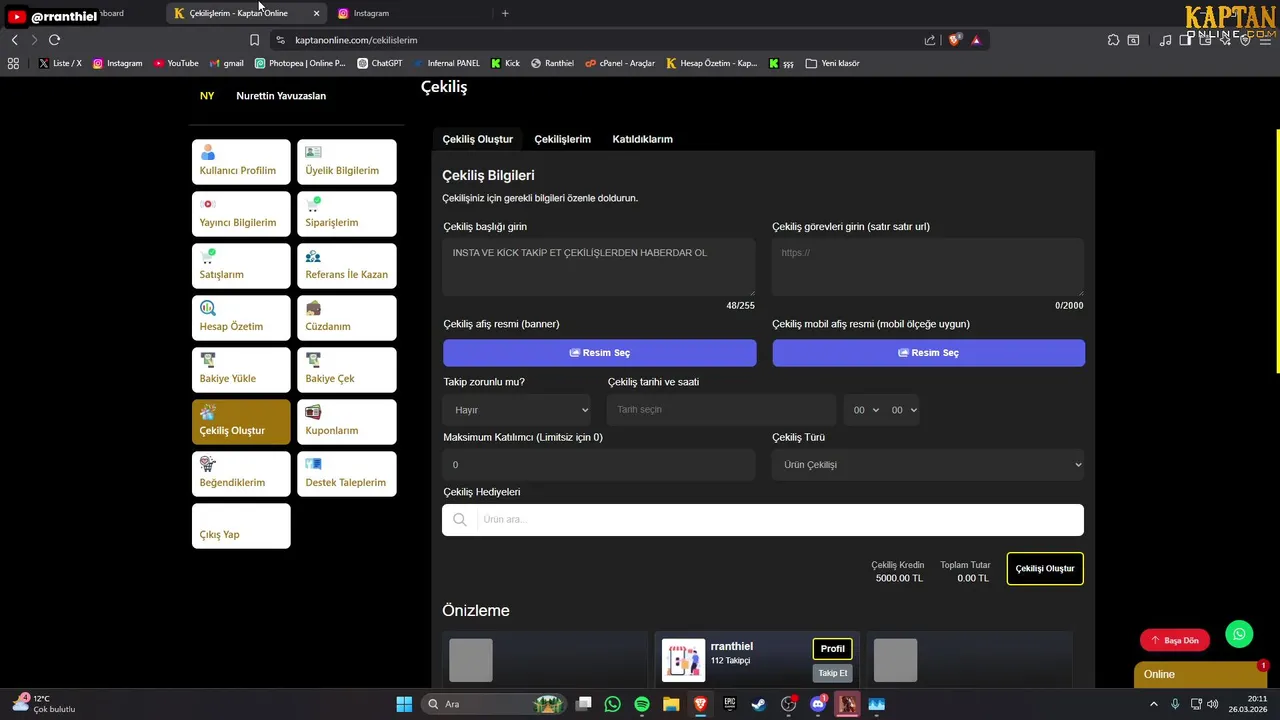The height and width of the screenshot is (720, 1280).
Task: Reload the page with the refresh icon
Action: (x=54, y=40)
